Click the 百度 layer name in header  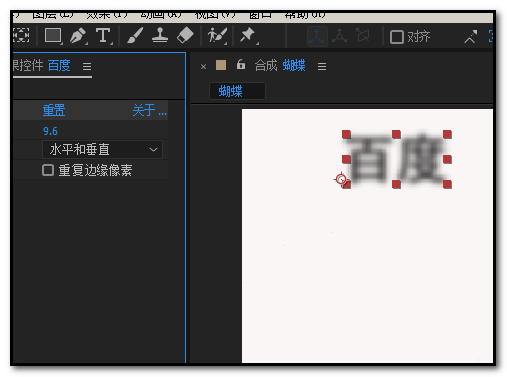[59, 65]
